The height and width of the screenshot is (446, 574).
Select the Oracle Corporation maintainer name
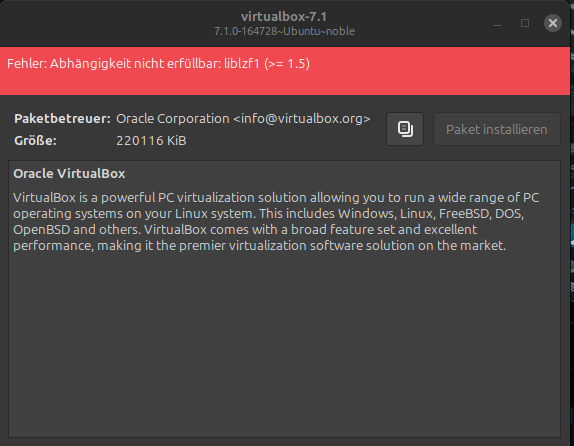(173, 119)
